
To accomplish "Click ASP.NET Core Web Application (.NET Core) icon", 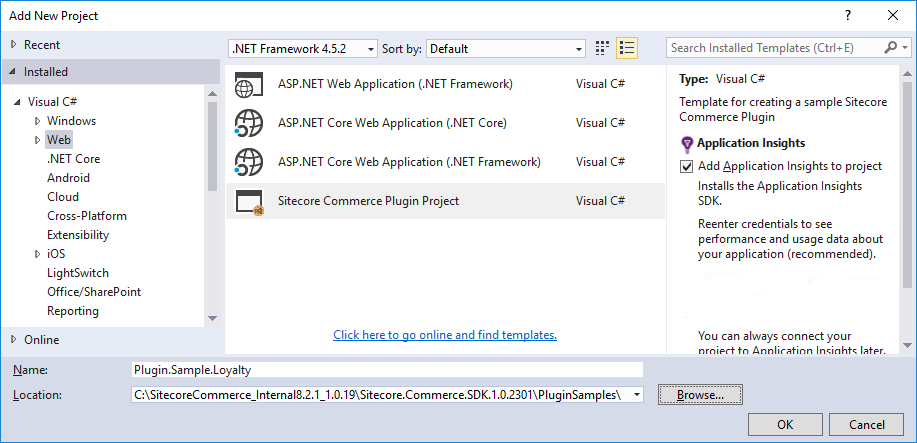I will (249, 123).
